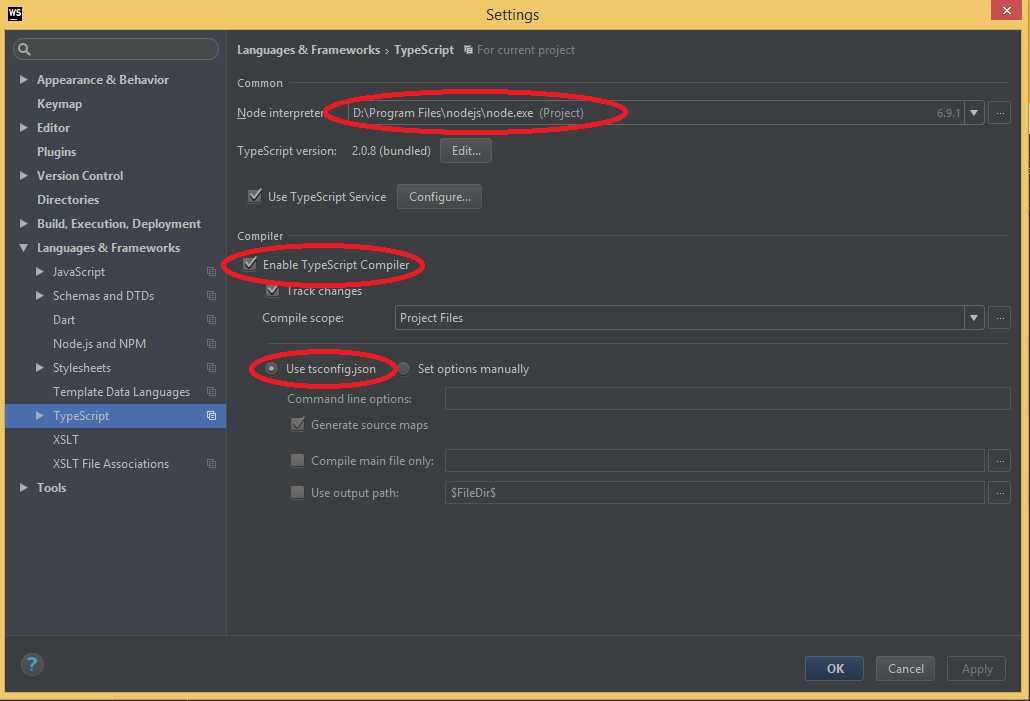Select Node.js and NPM settings
The width and height of the screenshot is (1030, 701).
(x=99, y=344)
